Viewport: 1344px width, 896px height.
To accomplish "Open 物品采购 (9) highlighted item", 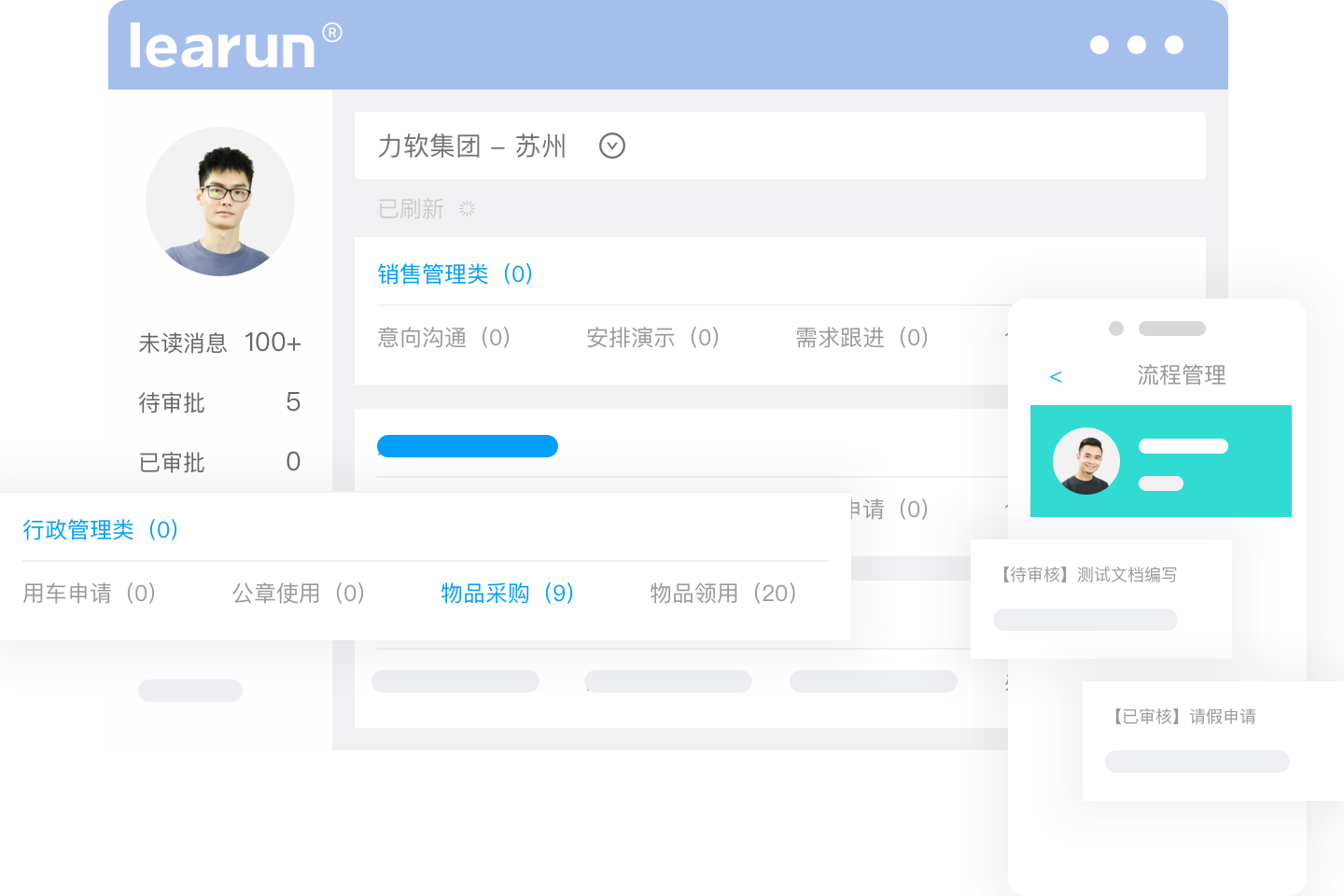I will [x=507, y=593].
